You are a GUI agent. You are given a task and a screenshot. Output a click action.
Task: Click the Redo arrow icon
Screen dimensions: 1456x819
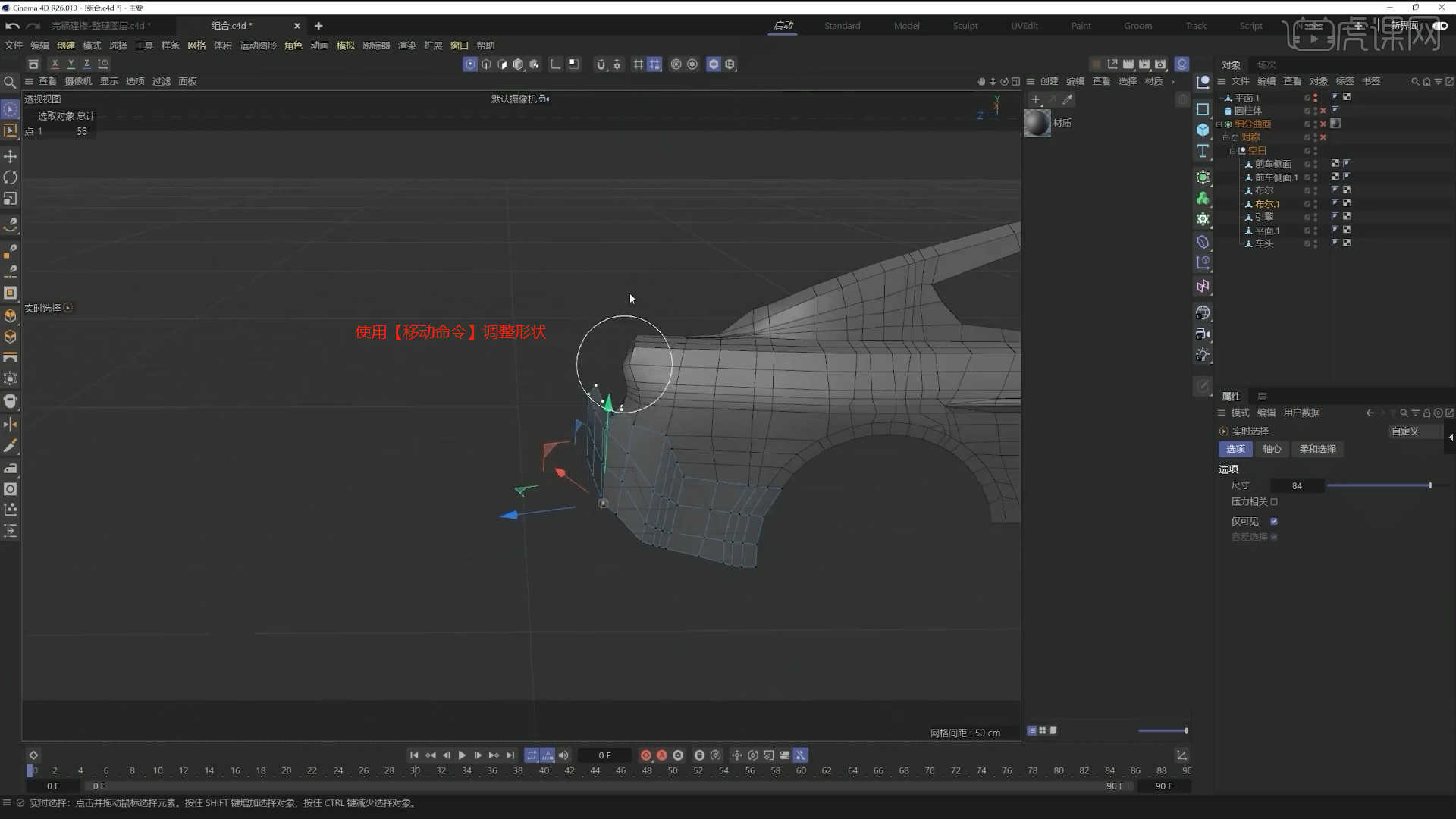point(33,26)
